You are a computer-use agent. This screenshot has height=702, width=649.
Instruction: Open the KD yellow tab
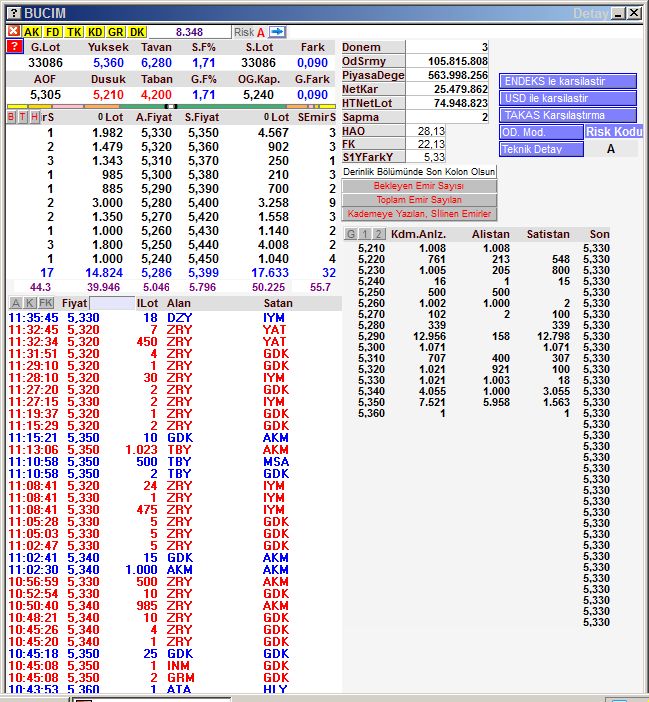(x=95, y=32)
